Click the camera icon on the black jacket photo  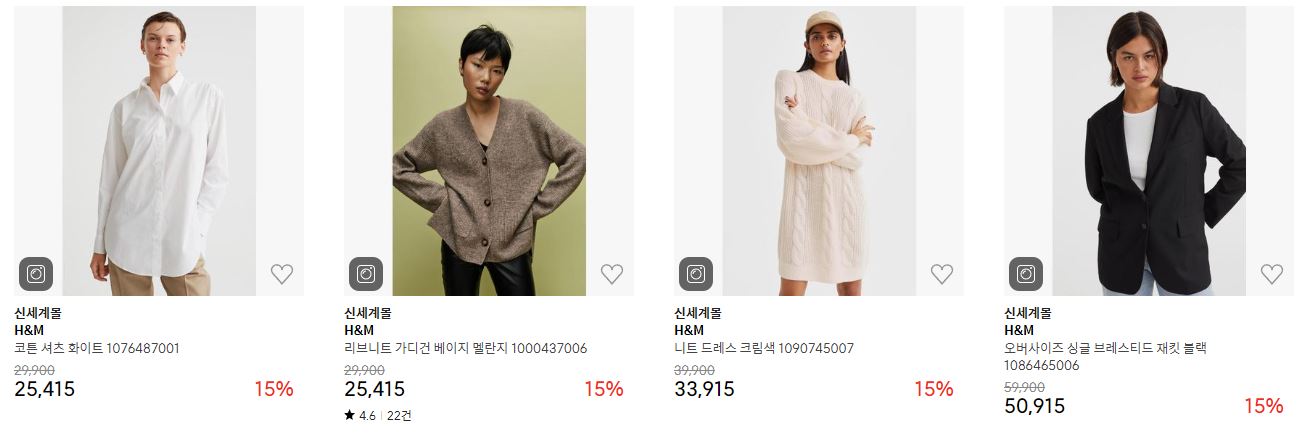pyautogui.click(x=1026, y=274)
